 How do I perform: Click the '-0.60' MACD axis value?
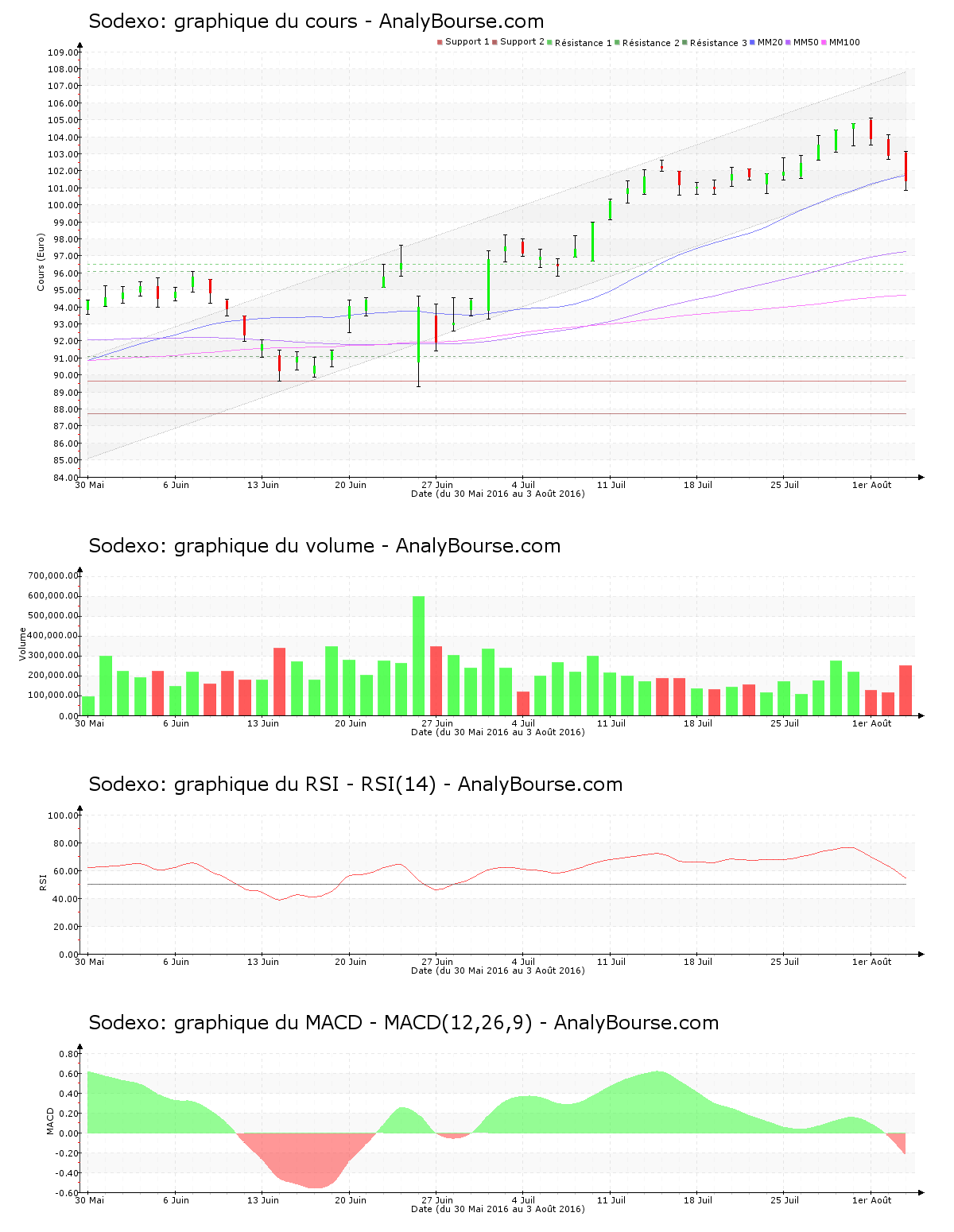coord(68,1193)
